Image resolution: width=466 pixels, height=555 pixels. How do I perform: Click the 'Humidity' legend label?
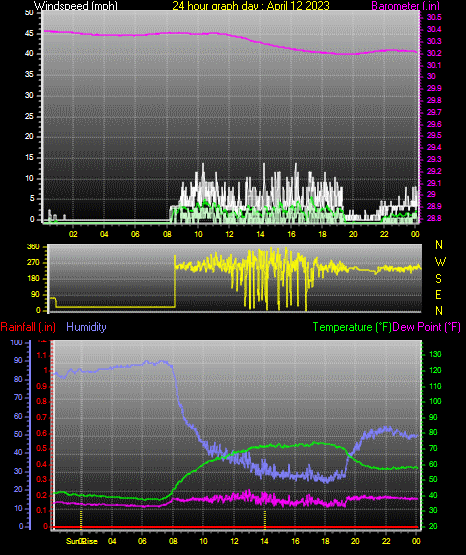coord(86,327)
